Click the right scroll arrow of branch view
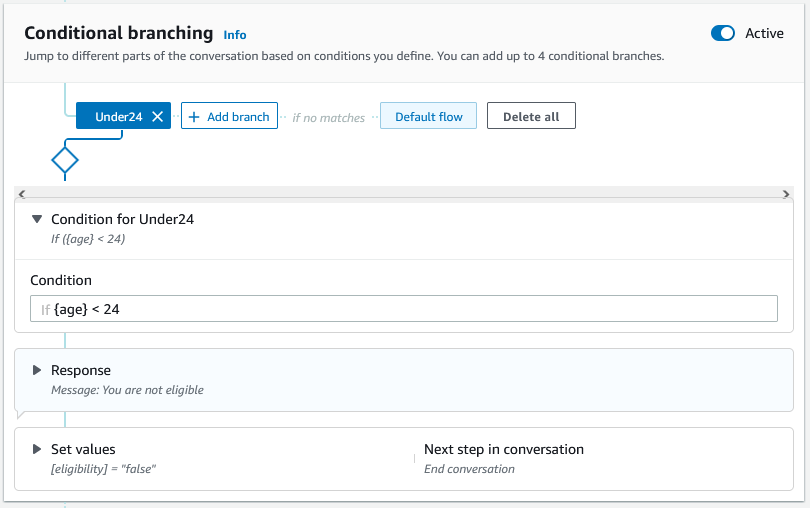This screenshot has width=810, height=508. point(786,194)
